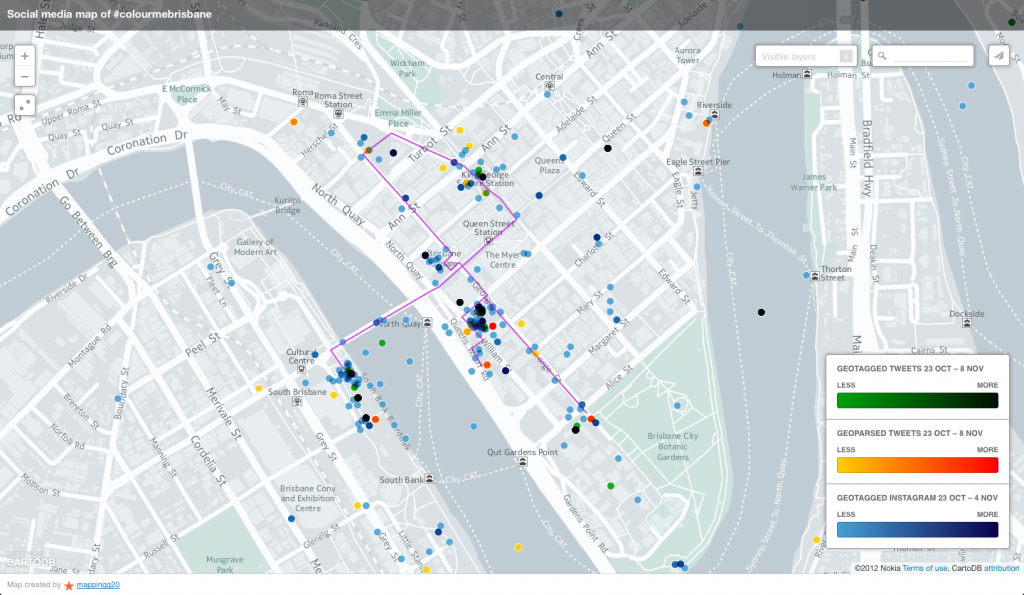Open the Terms of use link
The height and width of the screenshot is (595, 1024).
click(924, 568)
